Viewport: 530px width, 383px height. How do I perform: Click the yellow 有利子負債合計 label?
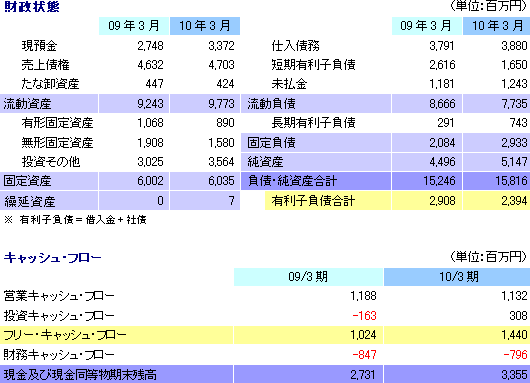[x=313, y=201]
